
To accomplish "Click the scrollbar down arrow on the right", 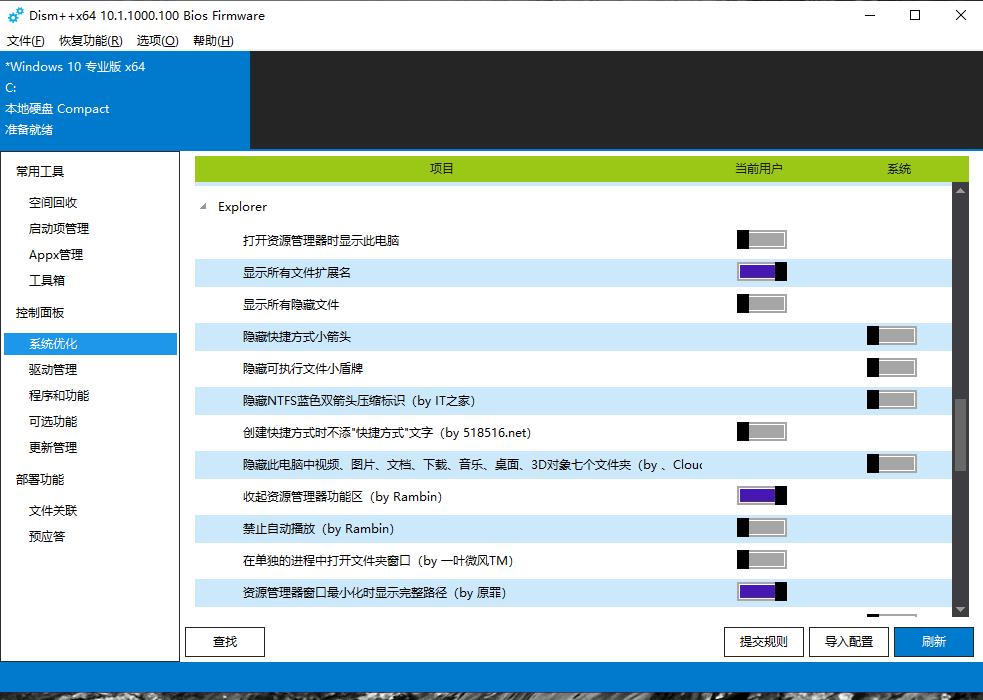I will (x=961, y=609).
